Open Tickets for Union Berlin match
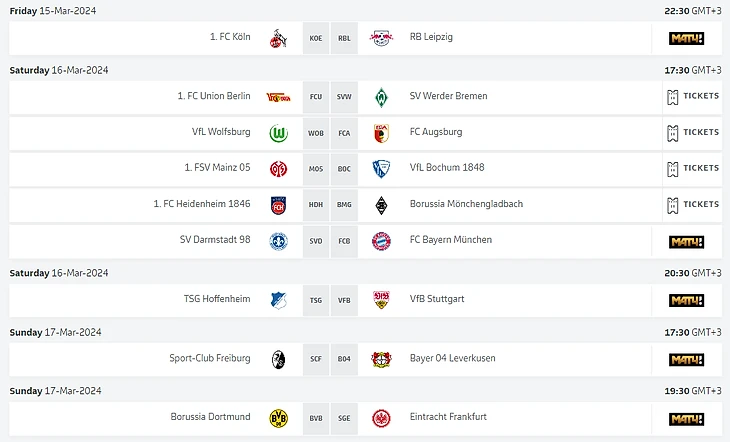Screen dimensions: 730x442 tap(692, 97)
